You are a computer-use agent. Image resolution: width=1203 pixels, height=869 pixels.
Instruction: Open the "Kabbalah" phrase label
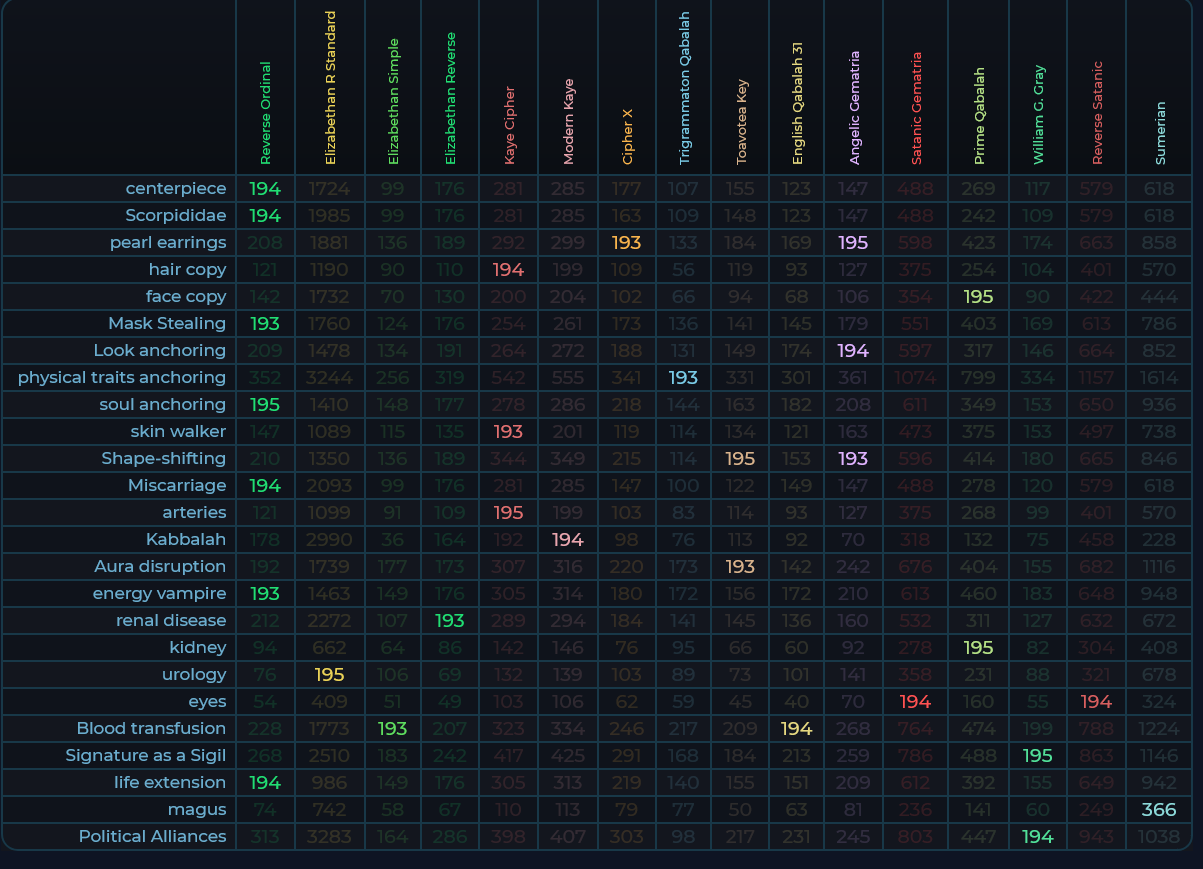(x=185, y=540)
